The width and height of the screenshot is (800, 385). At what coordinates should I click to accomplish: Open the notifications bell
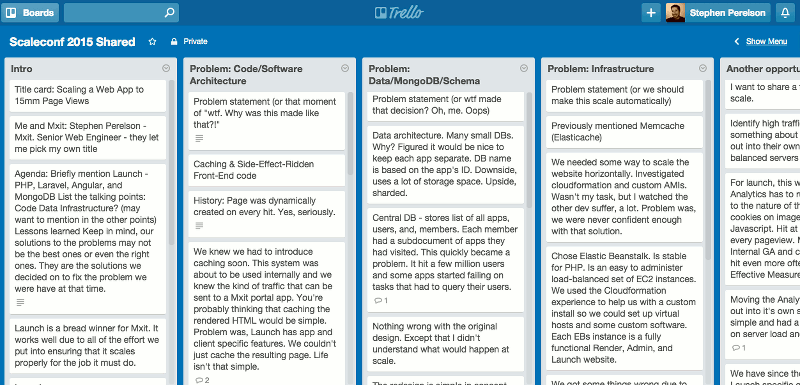[x=785, y=13]
